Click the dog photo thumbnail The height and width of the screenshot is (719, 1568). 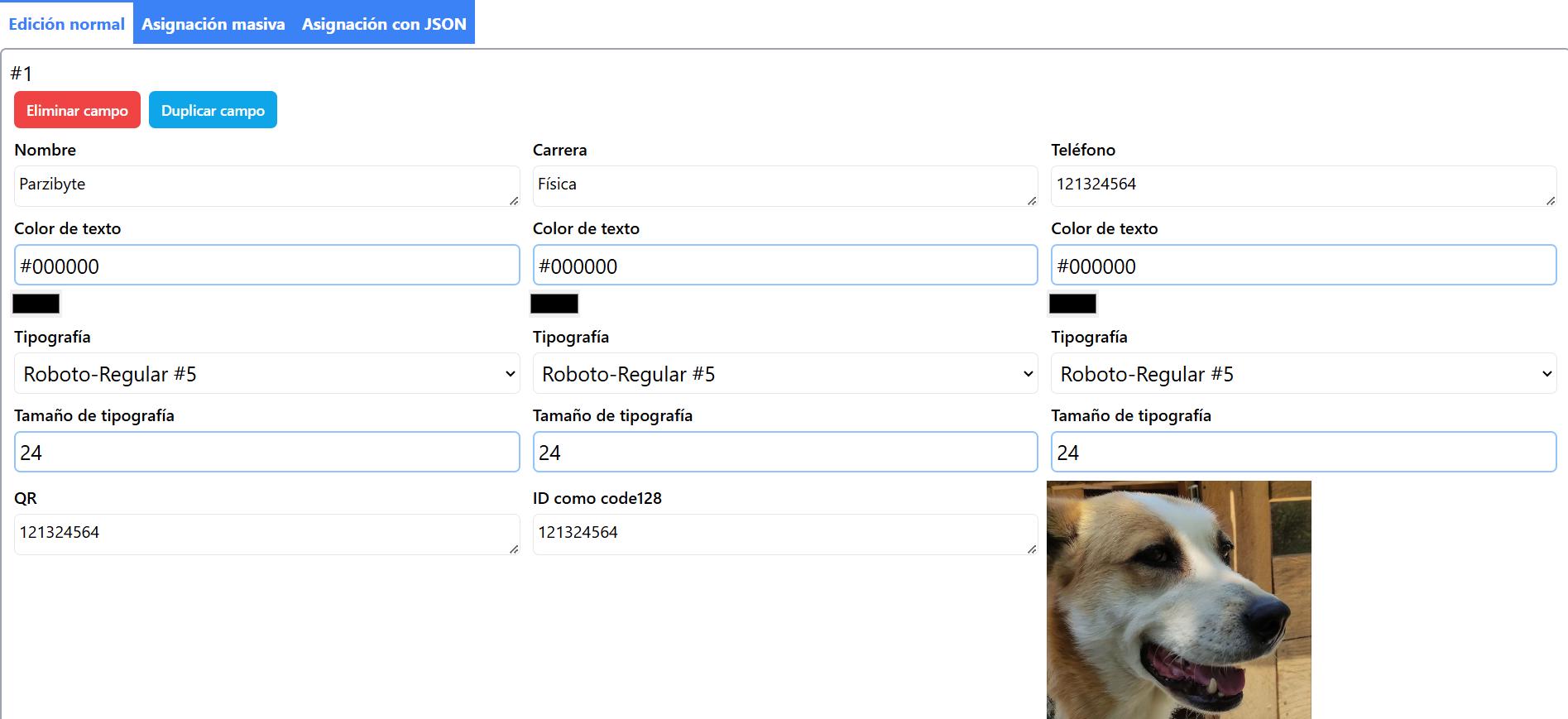pos(1178,600)
